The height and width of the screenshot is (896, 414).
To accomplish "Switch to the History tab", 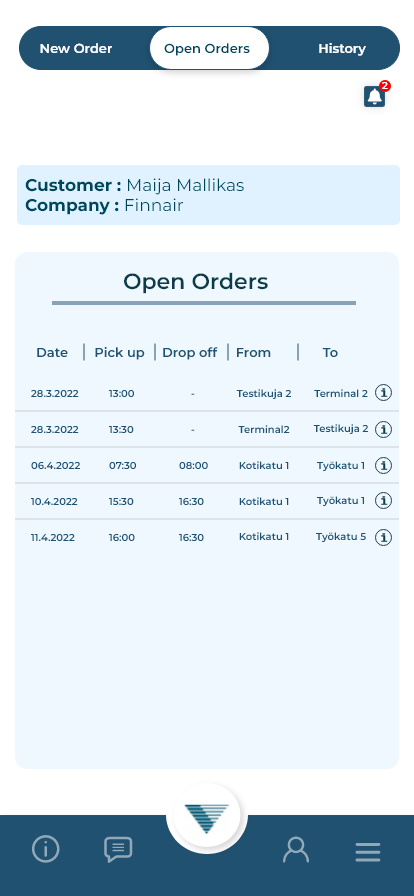I will [341, 49].
